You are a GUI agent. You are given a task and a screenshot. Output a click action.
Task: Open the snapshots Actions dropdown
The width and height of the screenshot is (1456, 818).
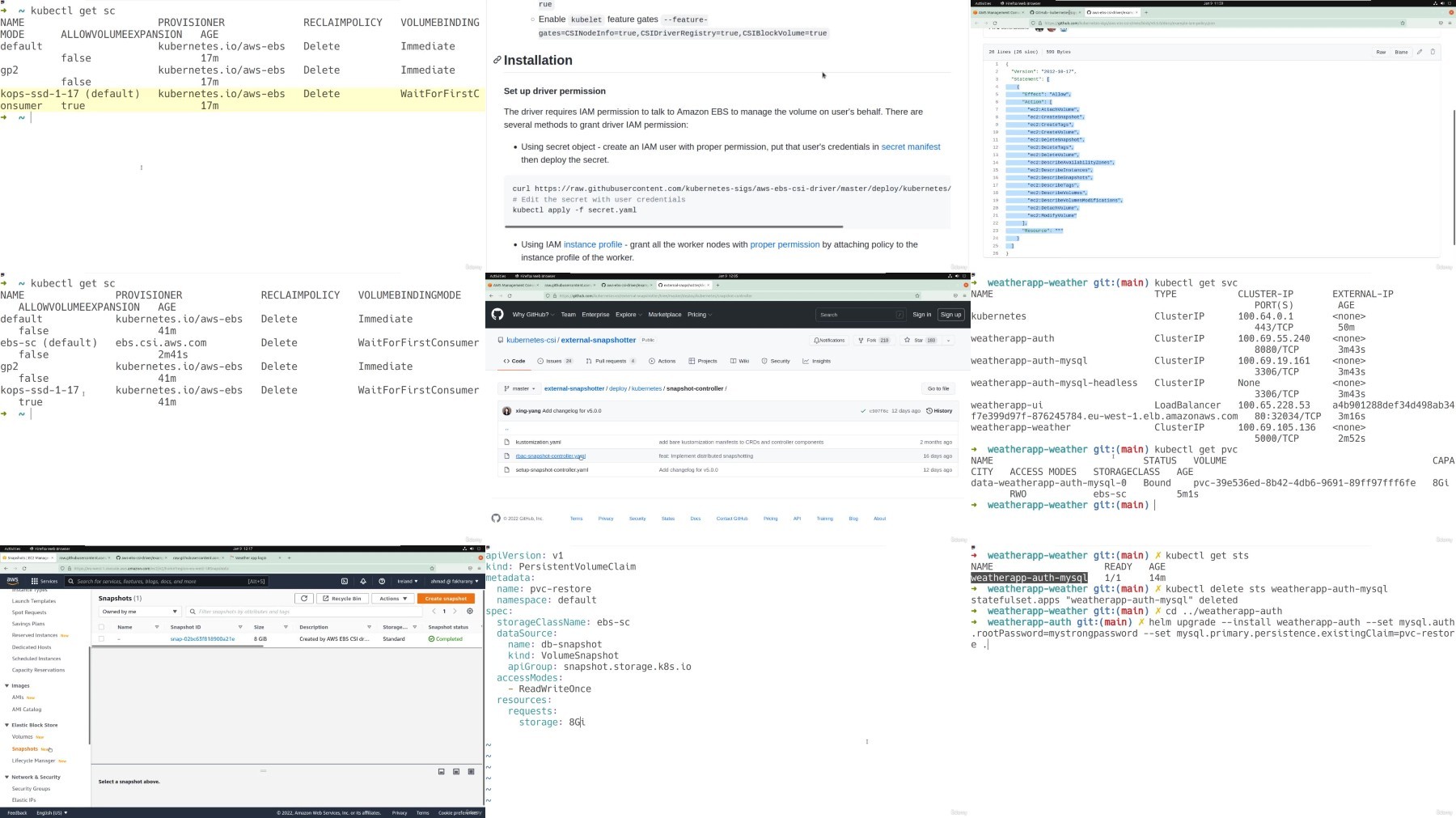coord(393,599)
